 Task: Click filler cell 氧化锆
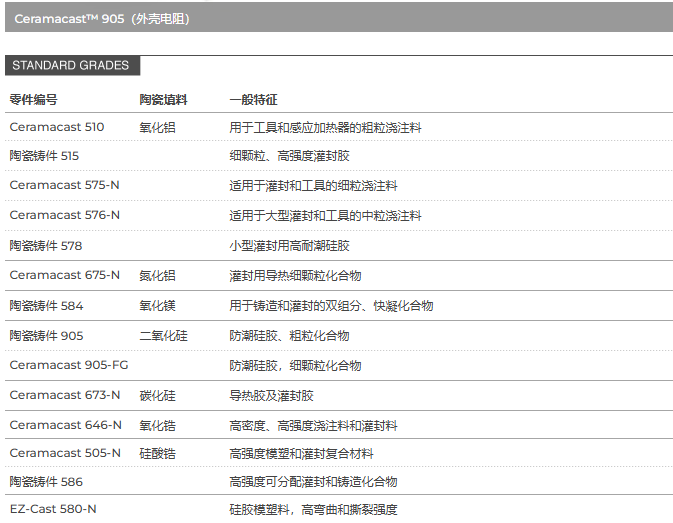coord(157,426)
